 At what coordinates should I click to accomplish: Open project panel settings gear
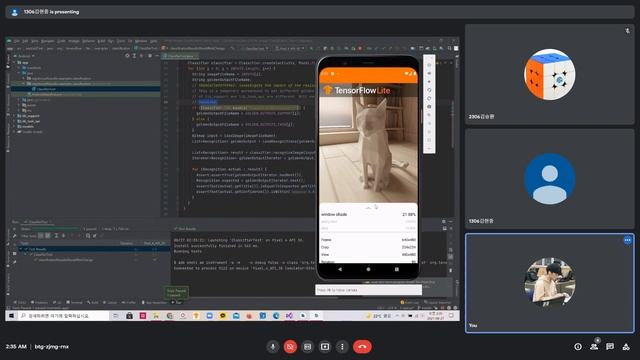click(x=150, y=56)
